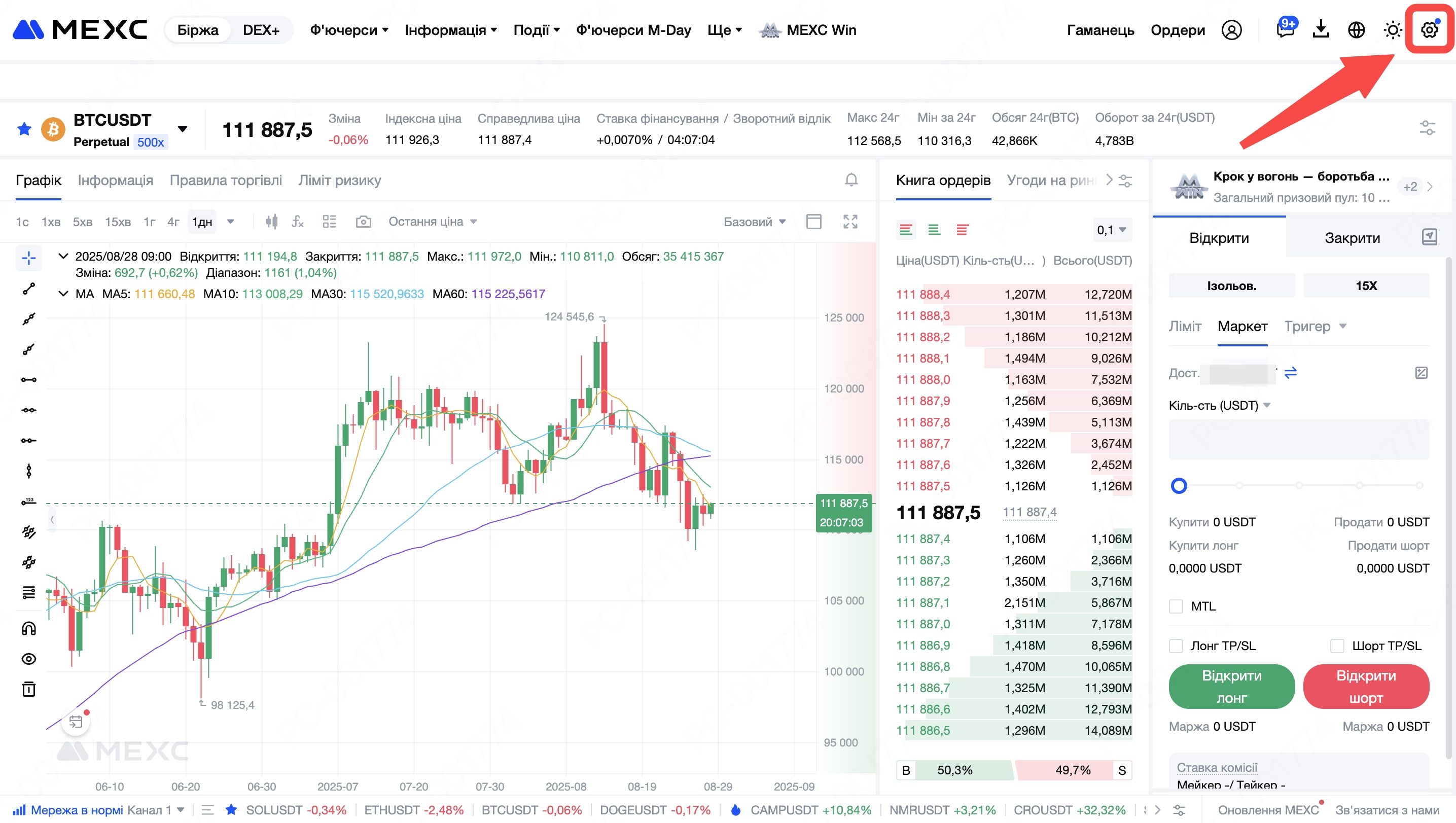Open indicators fx icon on chart toolbar

pos(298,222)
